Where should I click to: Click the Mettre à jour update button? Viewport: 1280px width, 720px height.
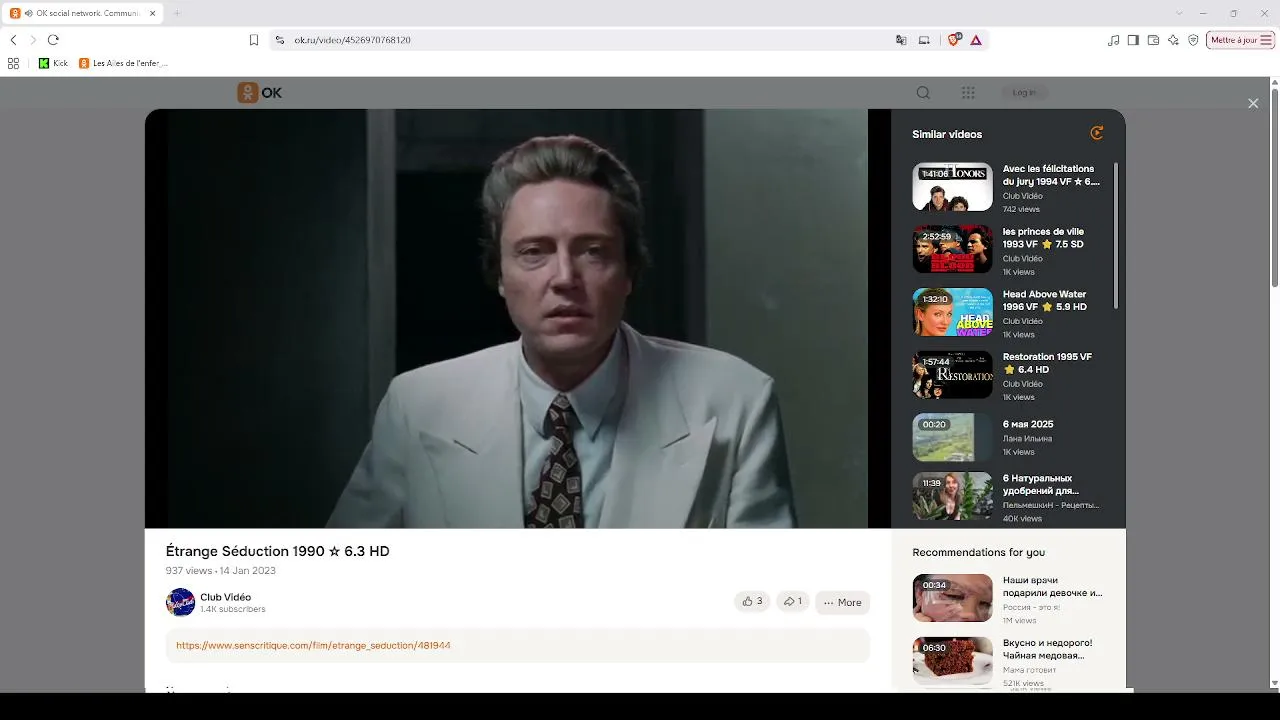coord(1240,40)
